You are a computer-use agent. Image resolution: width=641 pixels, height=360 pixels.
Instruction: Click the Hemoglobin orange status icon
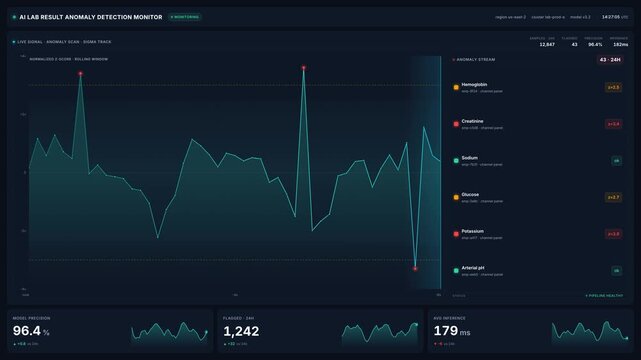click(456, 87)
